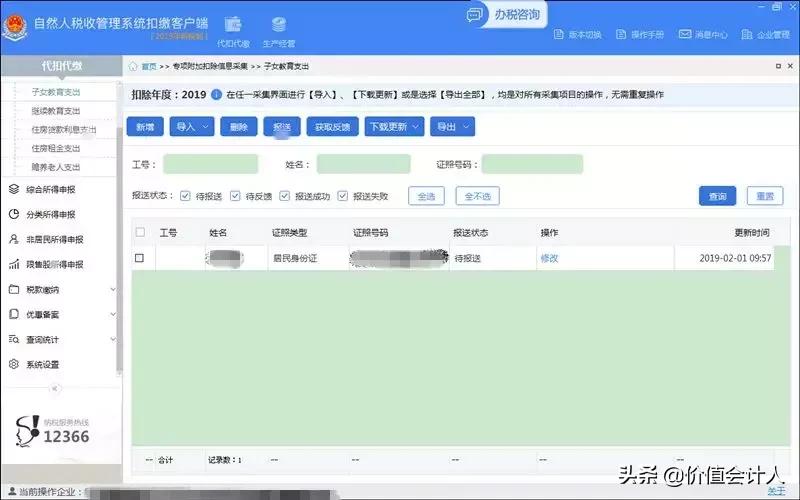Collapse the sidebar with the arrow handle

55,389
